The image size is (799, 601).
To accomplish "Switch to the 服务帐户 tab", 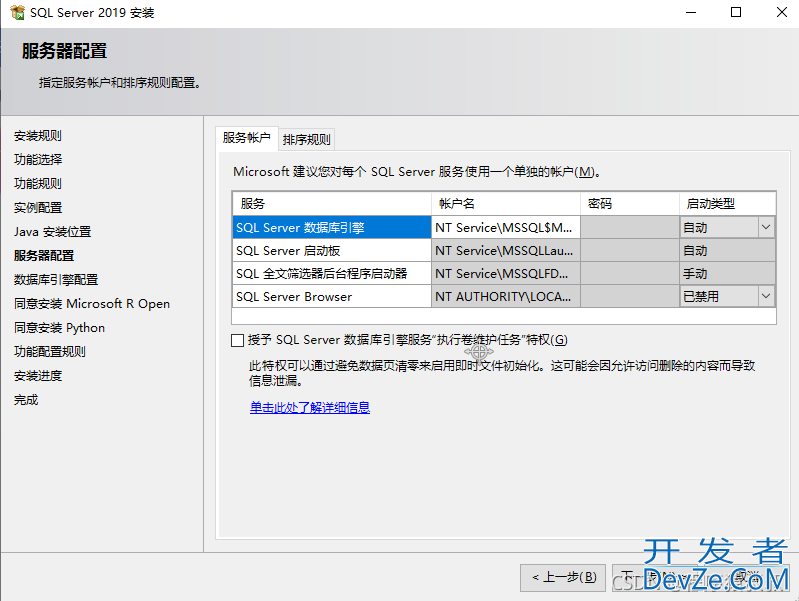I will (247, 138).
